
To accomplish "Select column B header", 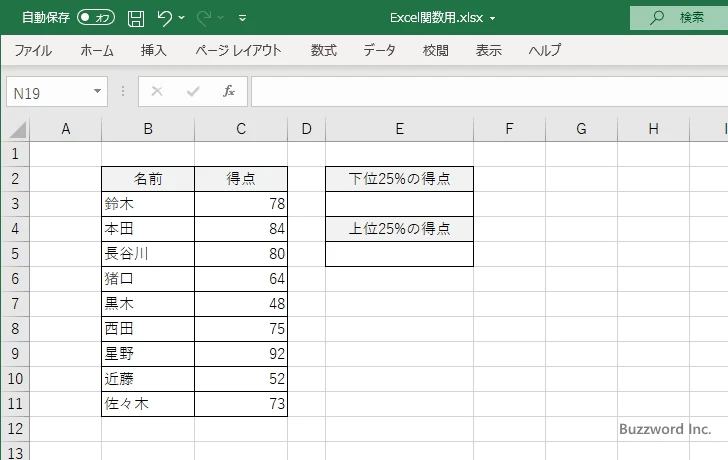I will point(148,129).
